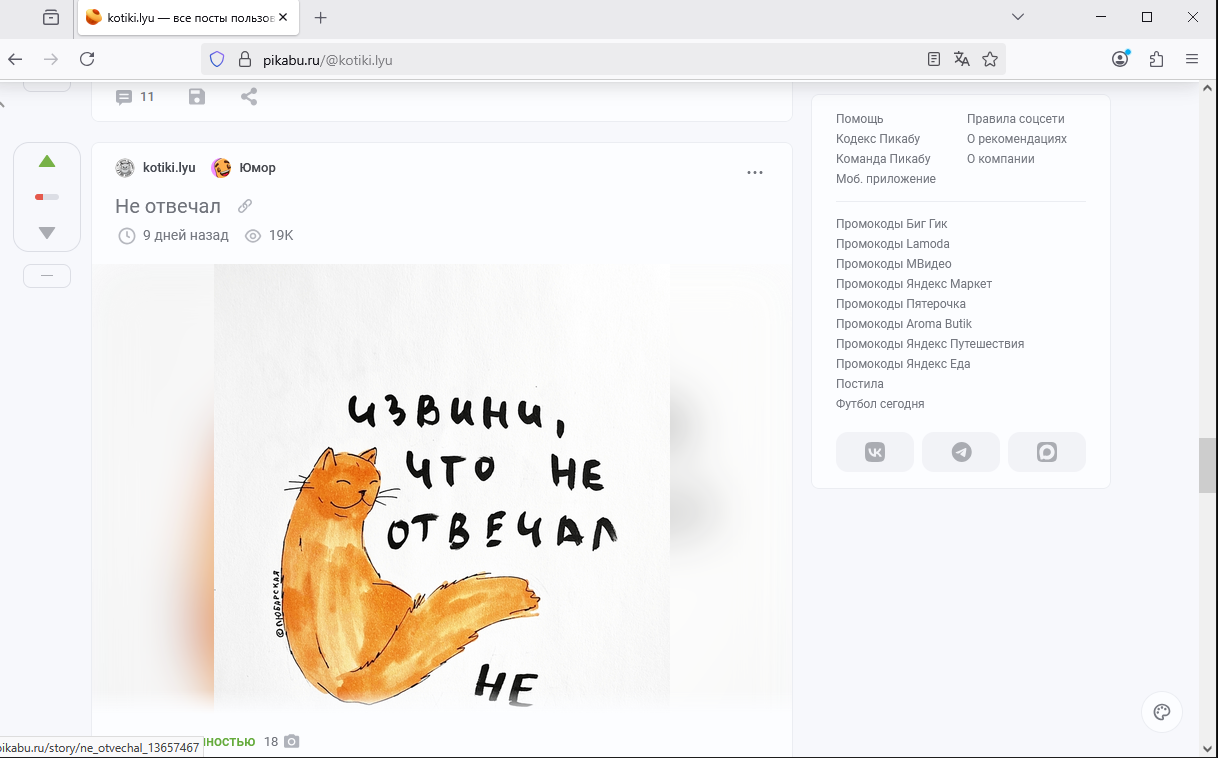This screenshot has height=758, width=1218.
Task: Open the "Не отвечал" post title
Action: click(x=168, y=206)
